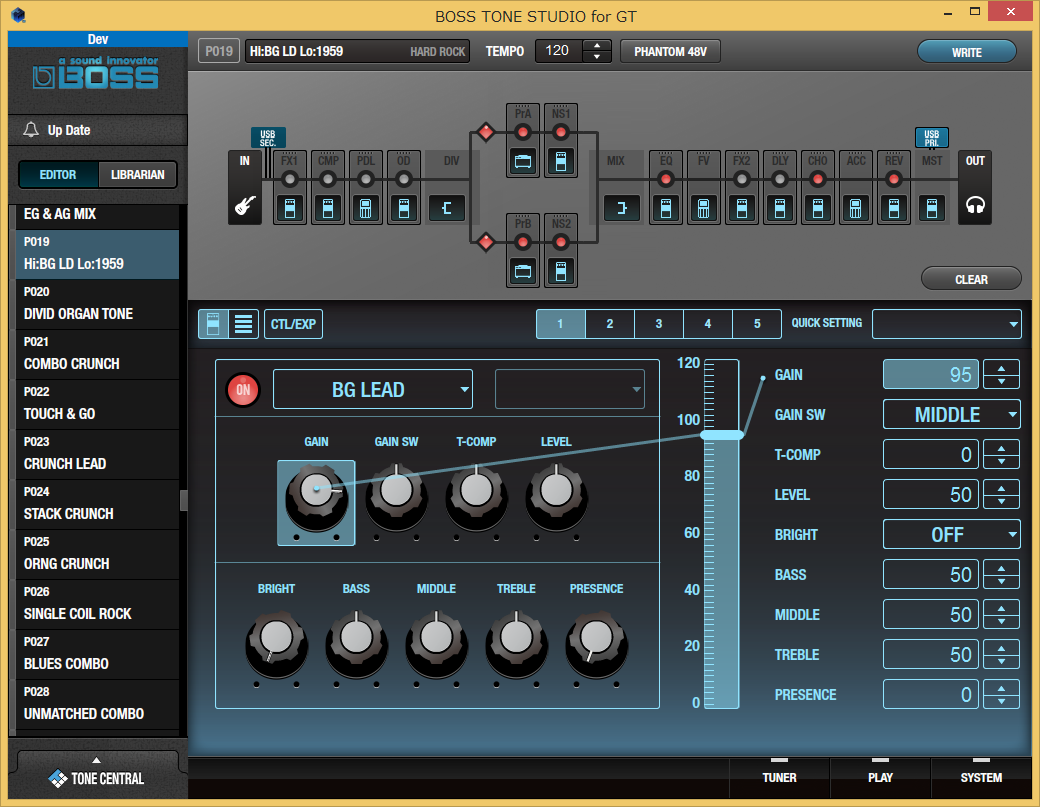The width and height of the screenshot is (1040, 807).
Task: Toggle the EQ on/off indicator
Action: pyautogui.click(x=666, y=179)
